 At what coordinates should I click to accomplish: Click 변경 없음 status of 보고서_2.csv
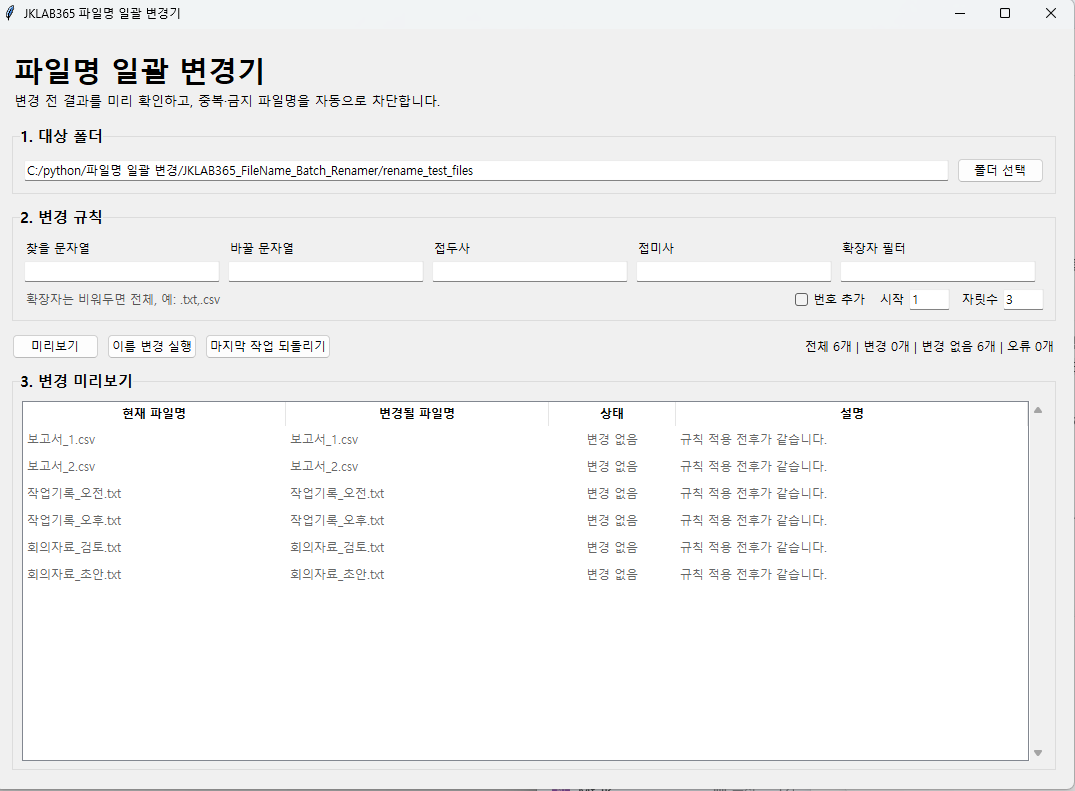pos(612,466)
